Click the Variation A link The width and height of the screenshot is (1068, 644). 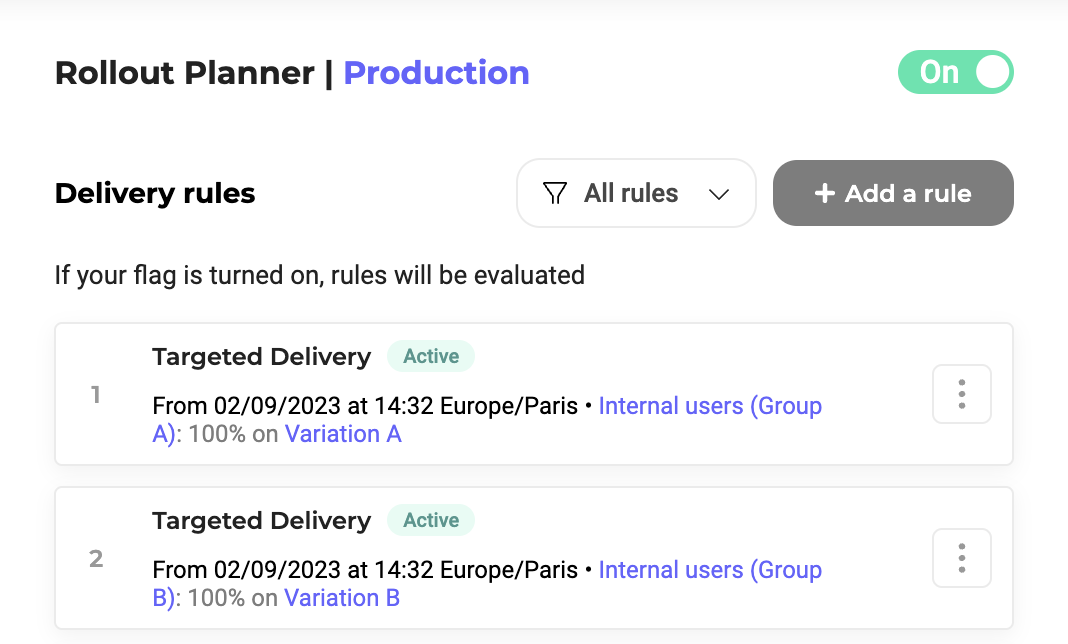point(343,434)
